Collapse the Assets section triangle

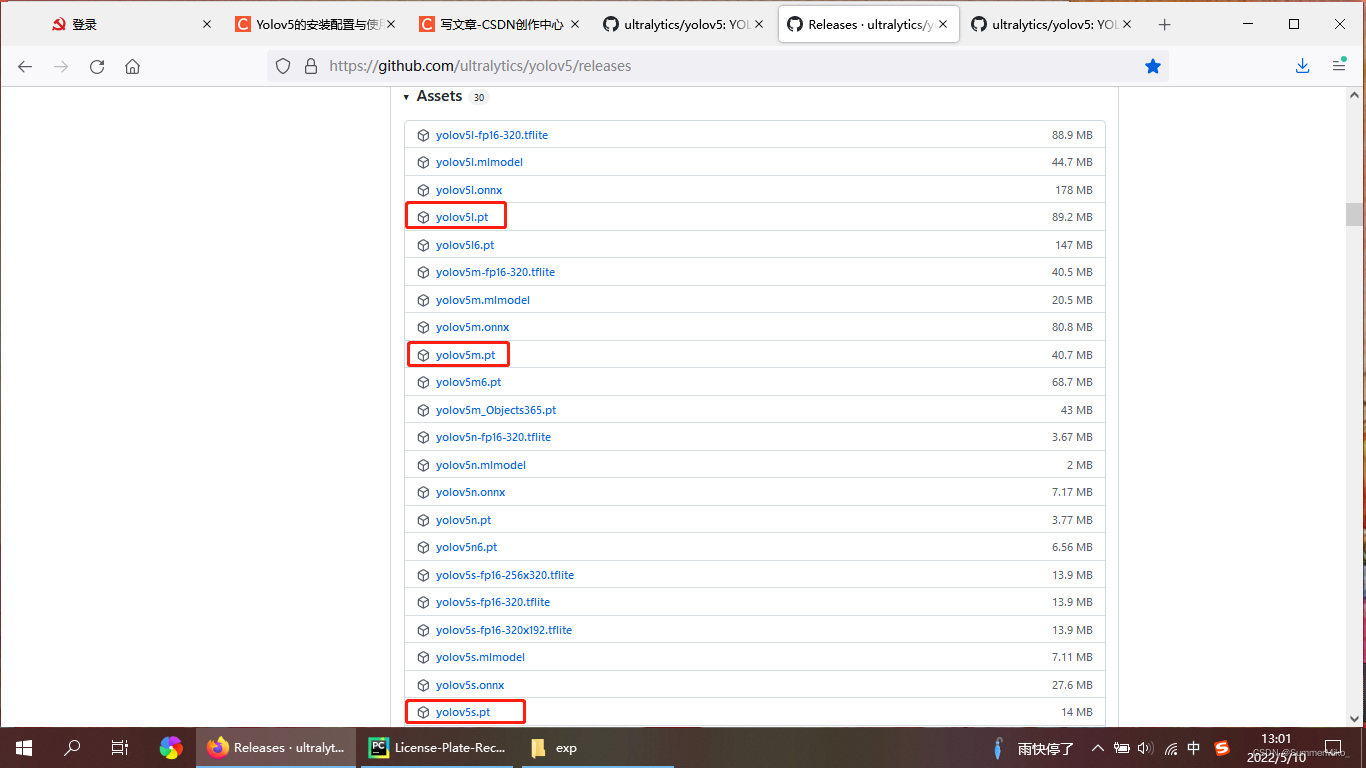tap(406, 97)
